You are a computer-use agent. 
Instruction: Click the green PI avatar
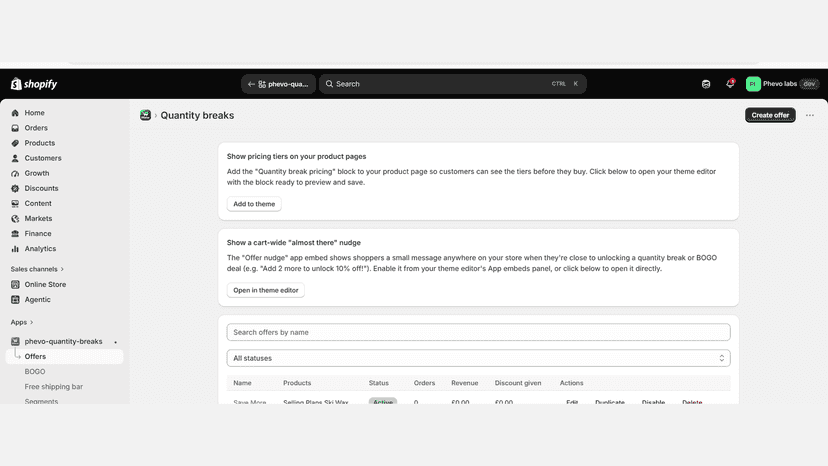753,84
